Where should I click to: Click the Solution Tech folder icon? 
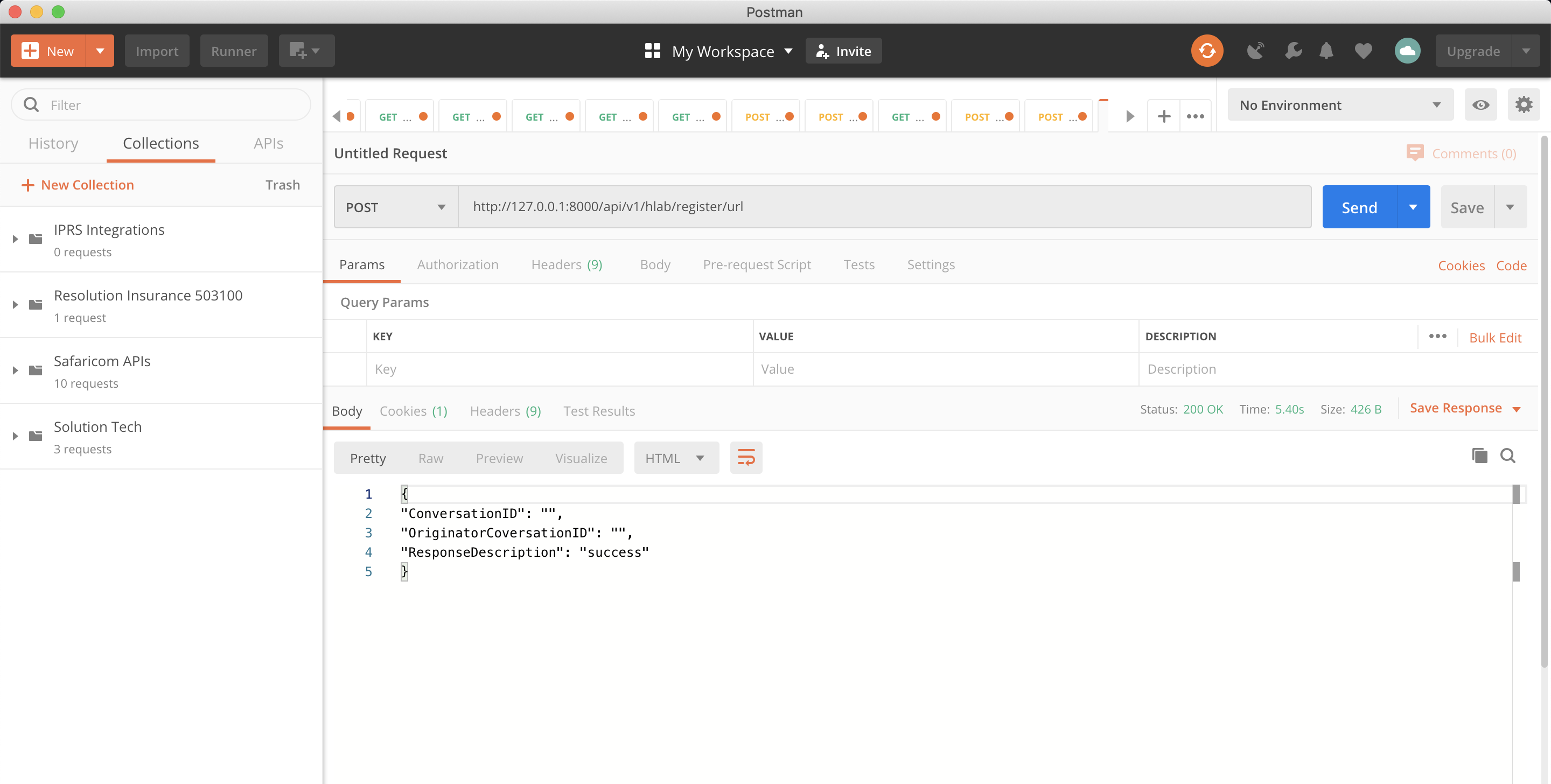coord(36,436)
